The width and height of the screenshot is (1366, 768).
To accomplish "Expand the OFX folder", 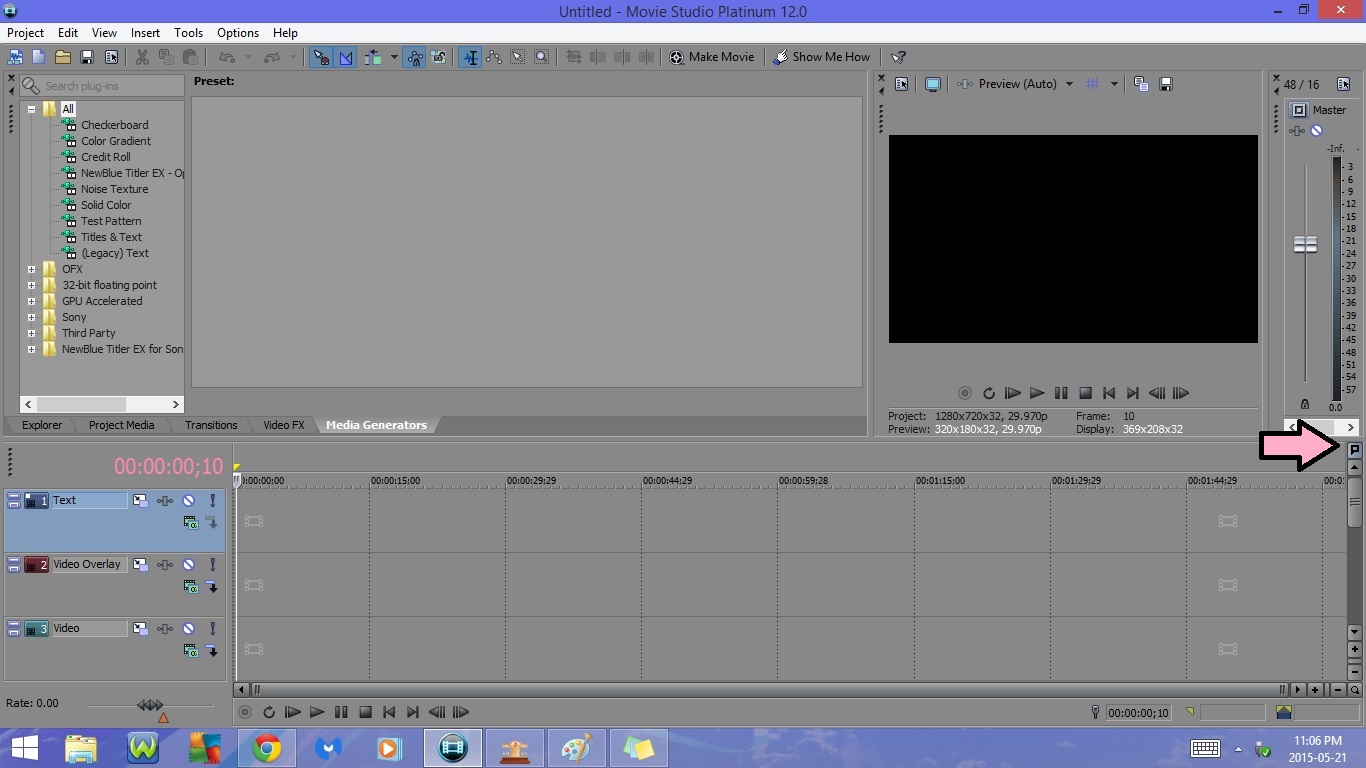I will pos(31,269).
